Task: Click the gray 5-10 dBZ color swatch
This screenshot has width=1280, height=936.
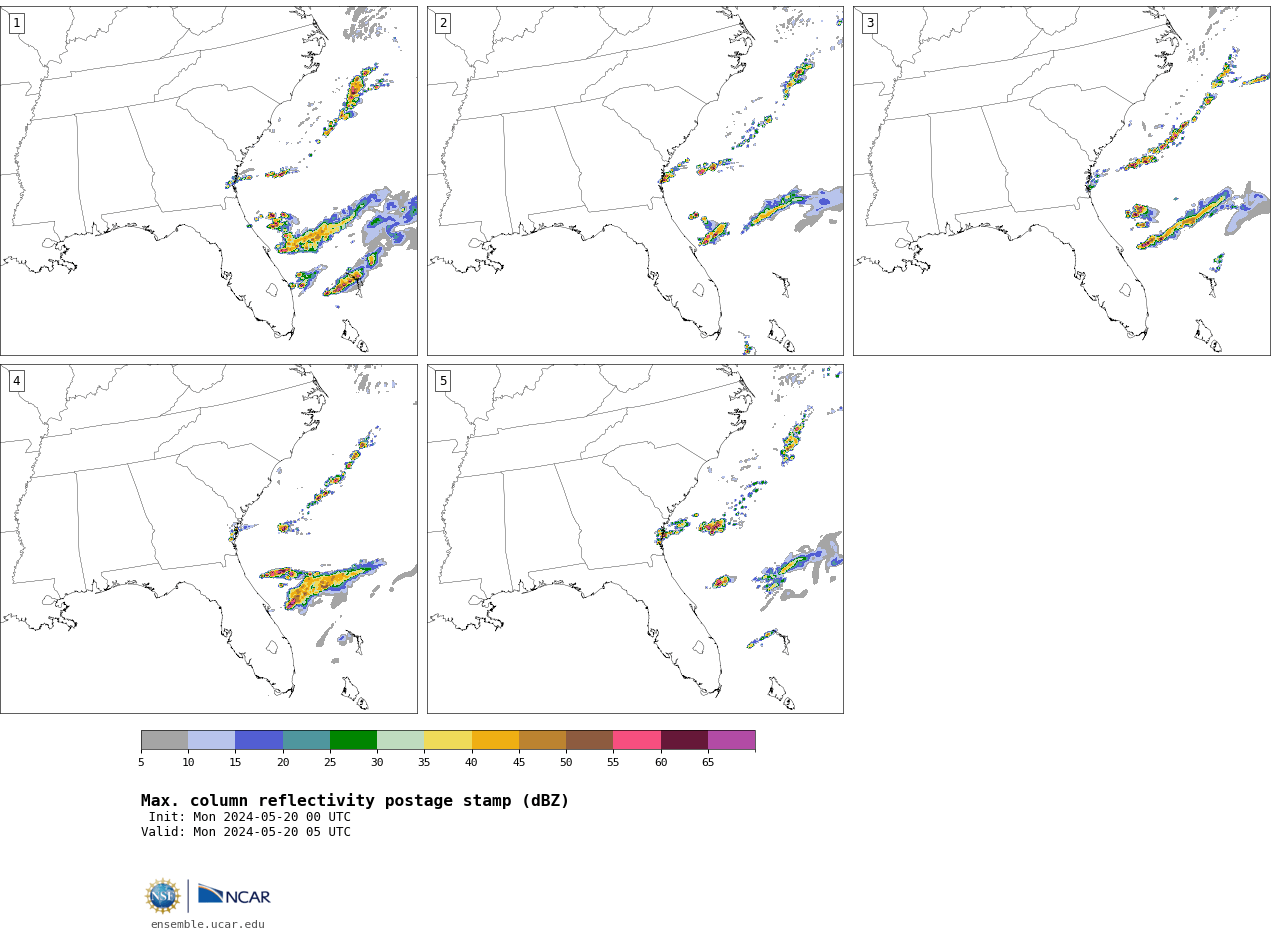Action: (x=164, y=740)
